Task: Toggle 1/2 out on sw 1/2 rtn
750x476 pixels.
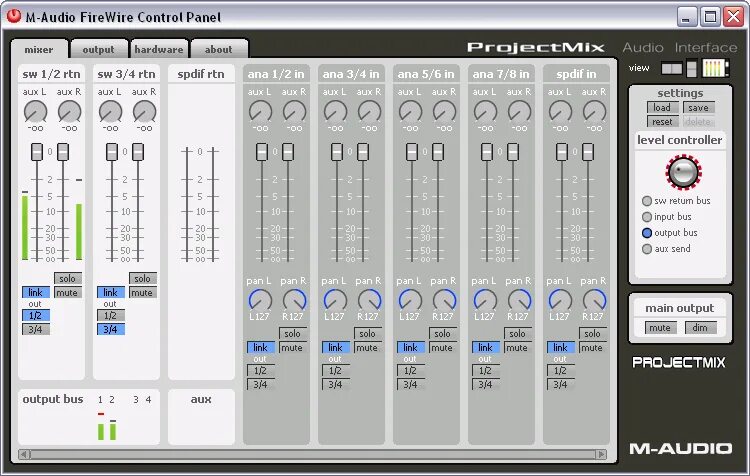Action: (36, 315)
